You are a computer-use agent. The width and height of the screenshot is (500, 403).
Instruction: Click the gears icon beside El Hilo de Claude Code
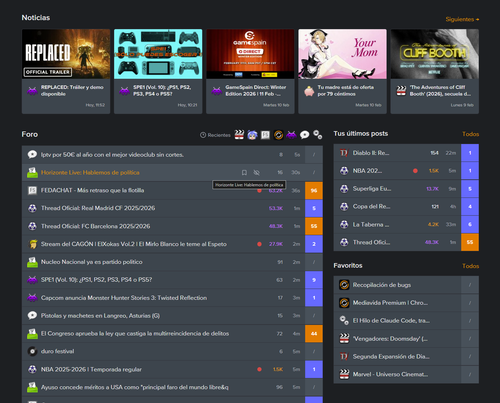(344, 320)
